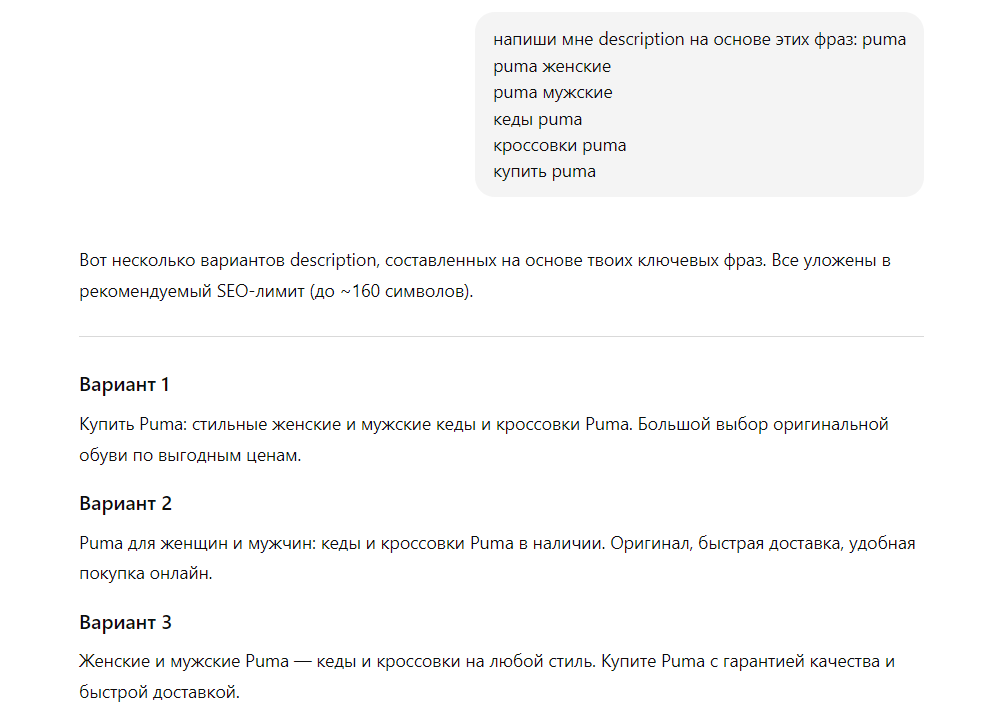This screenshot has height=728, width=991.
Task: Click the phrase "купить puma"
Action: (x=544, y=172)
